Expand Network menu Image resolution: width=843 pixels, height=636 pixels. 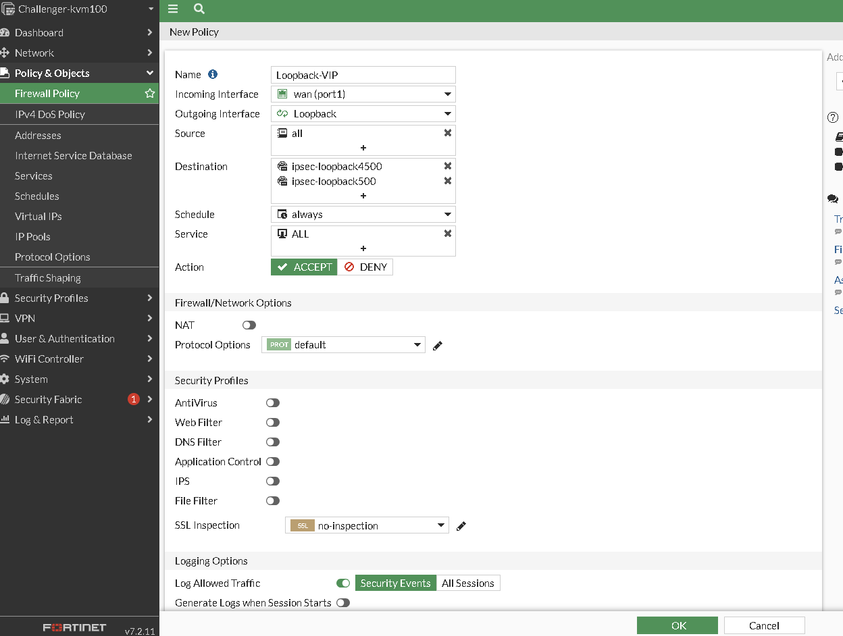[x=80, y=53]
